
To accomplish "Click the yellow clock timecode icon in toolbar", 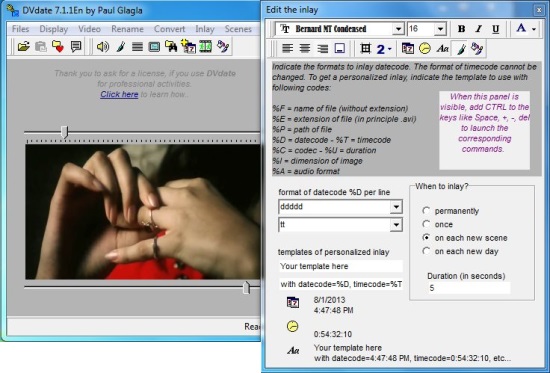I will [x=425, y=48].
